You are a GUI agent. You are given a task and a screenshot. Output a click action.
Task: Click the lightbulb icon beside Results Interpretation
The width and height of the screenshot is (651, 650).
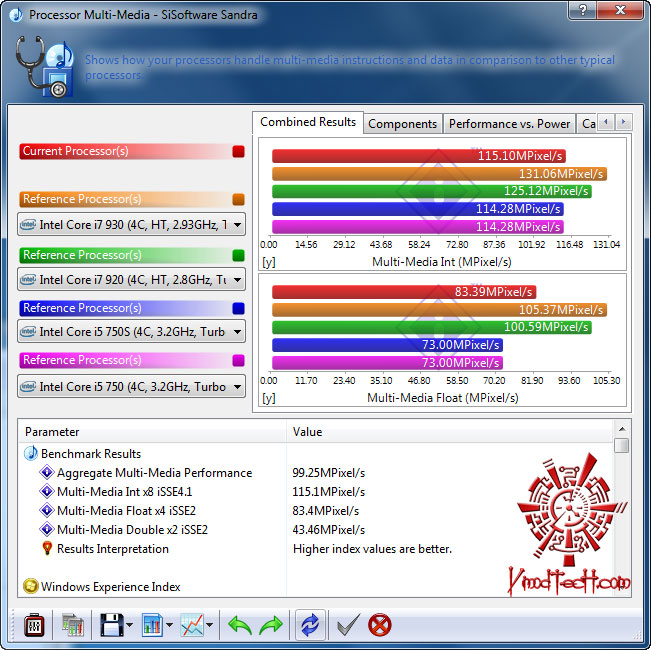47,548
